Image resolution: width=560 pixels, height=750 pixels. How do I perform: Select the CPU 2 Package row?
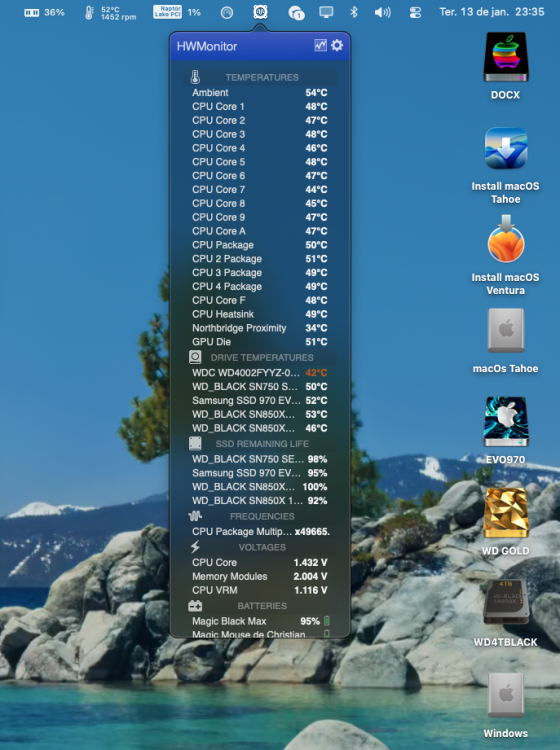click(x=260, y=259)
